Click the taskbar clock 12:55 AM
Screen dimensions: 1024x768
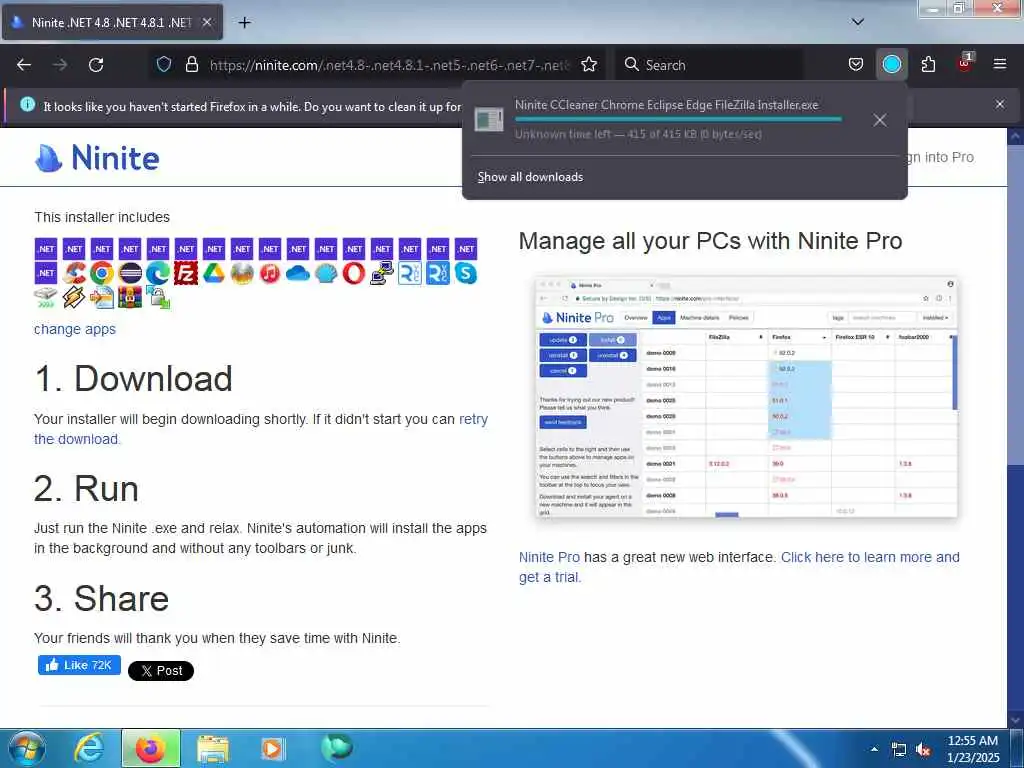[973, 748]
